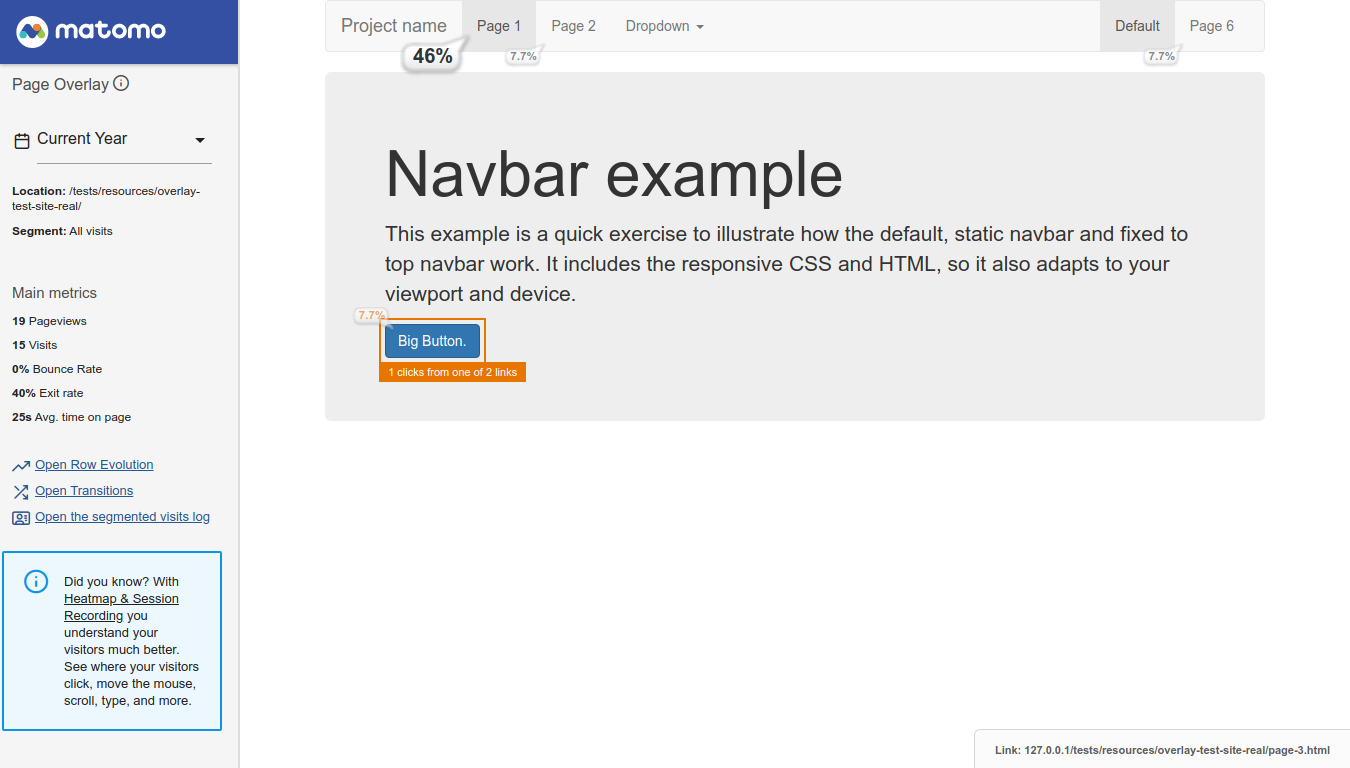The height and width of the screenshot is (768, 1350).
Task: Open Page Overlay info icon
Action: [x=121, y=84]
